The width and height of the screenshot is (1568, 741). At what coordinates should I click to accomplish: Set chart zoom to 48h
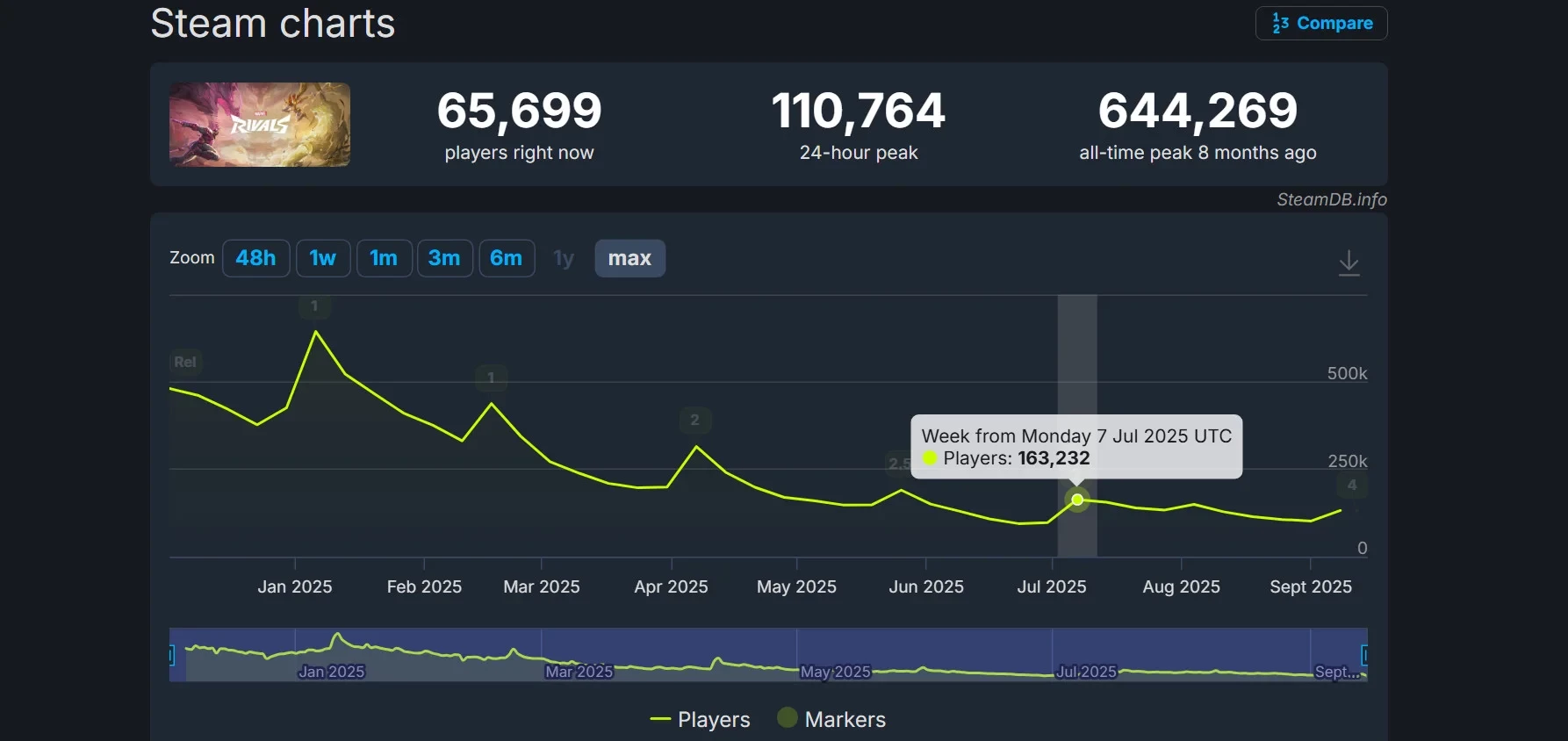pyautogui.click(x=255, y=258)
